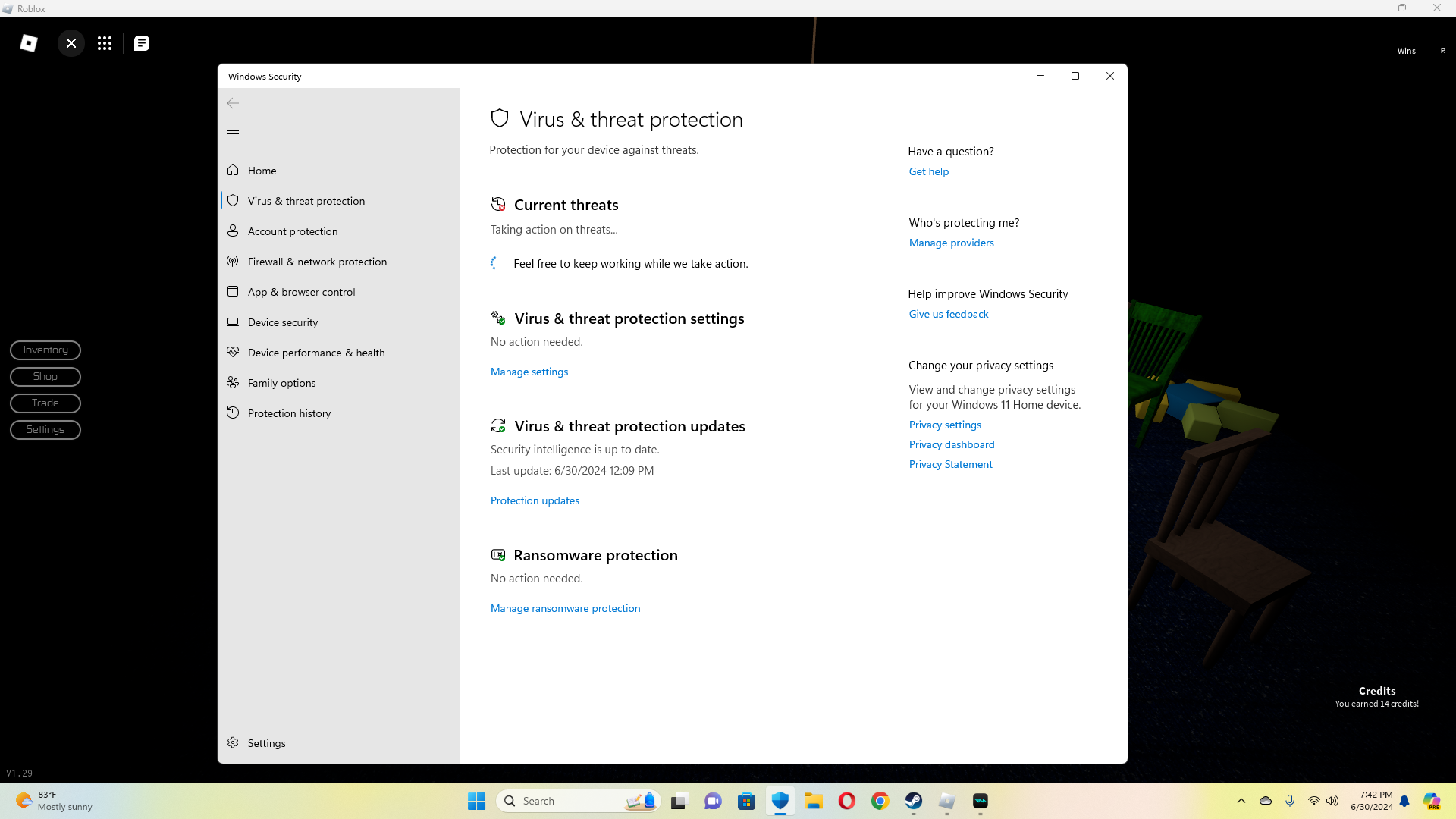Open Windows Security Settings at sidebar bottom
The image size is (1456, 819).
[339, 743]
